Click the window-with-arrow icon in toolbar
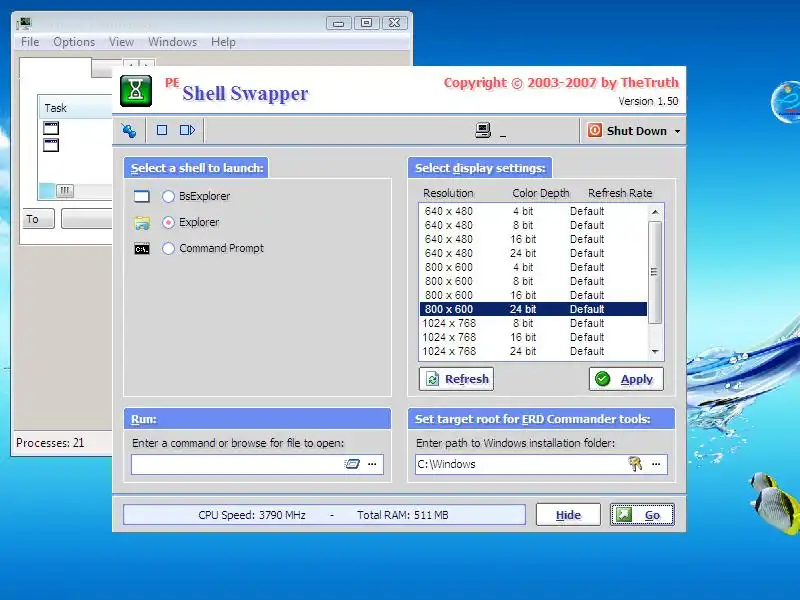Screen dimensions: 800x600 187,130
